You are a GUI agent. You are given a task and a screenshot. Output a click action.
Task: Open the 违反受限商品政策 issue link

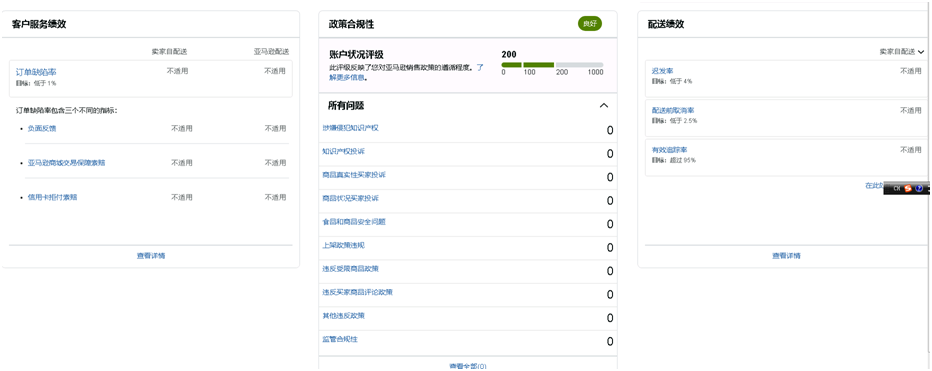(x=351, y=269)
